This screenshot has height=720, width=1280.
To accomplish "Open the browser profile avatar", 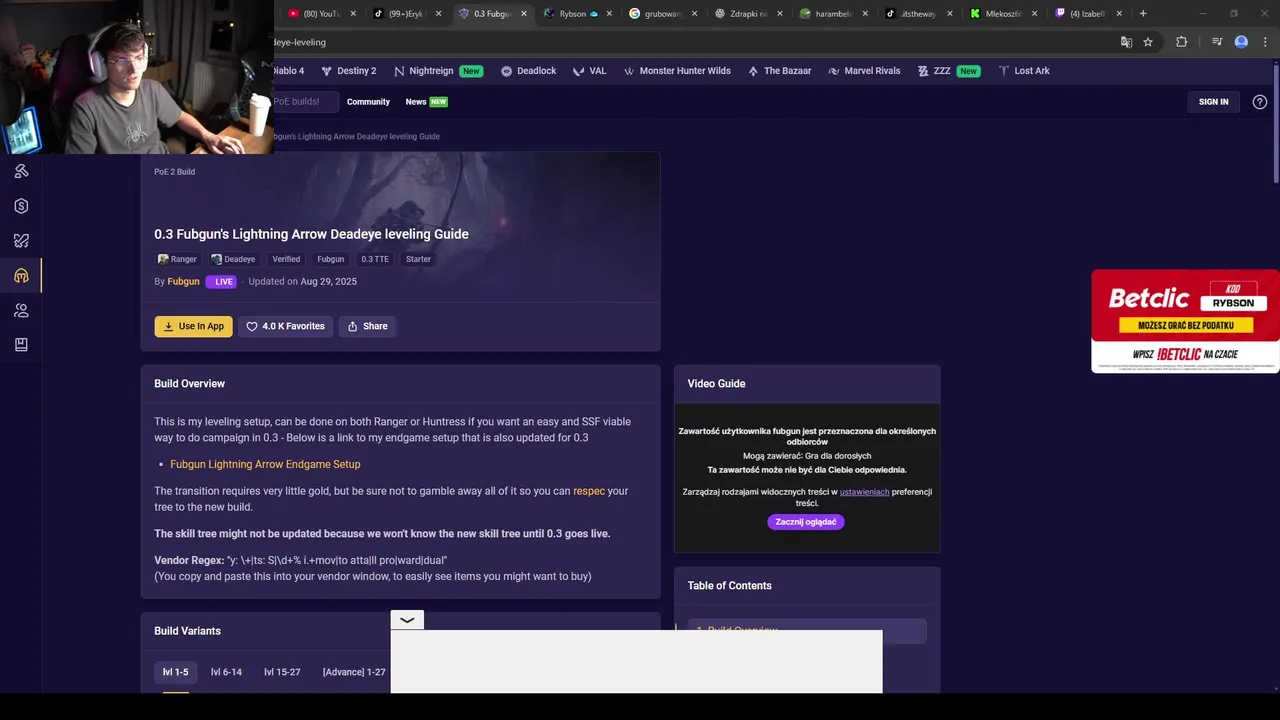I will [x=1241, y=42].
